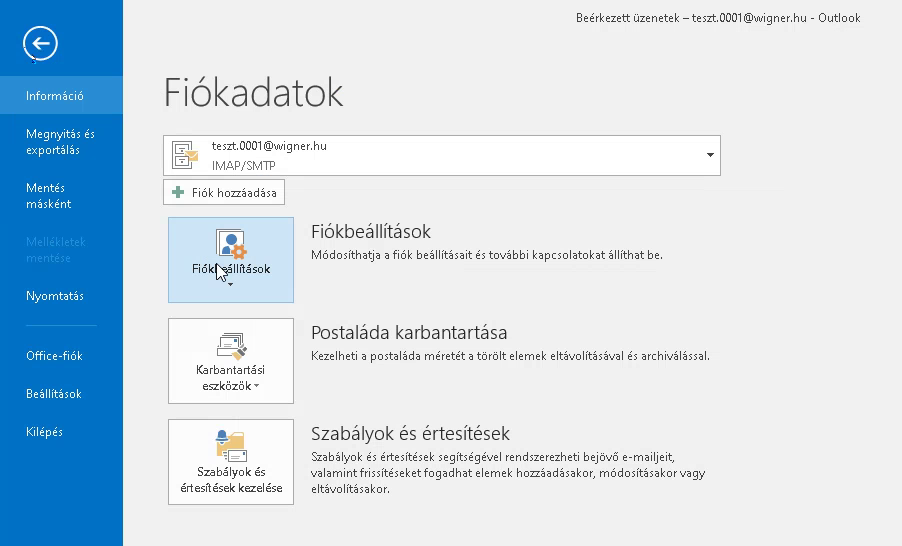This screenshot has height=546, width=902.
Task: Click the Szabályok és értesítések heading
Action: [x=411, y=433]
